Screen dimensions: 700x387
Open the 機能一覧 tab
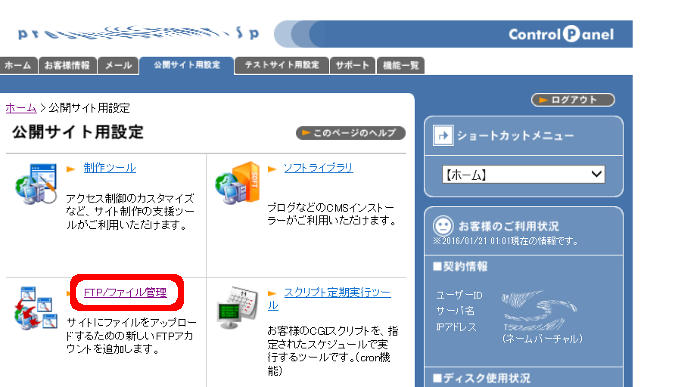400,66
